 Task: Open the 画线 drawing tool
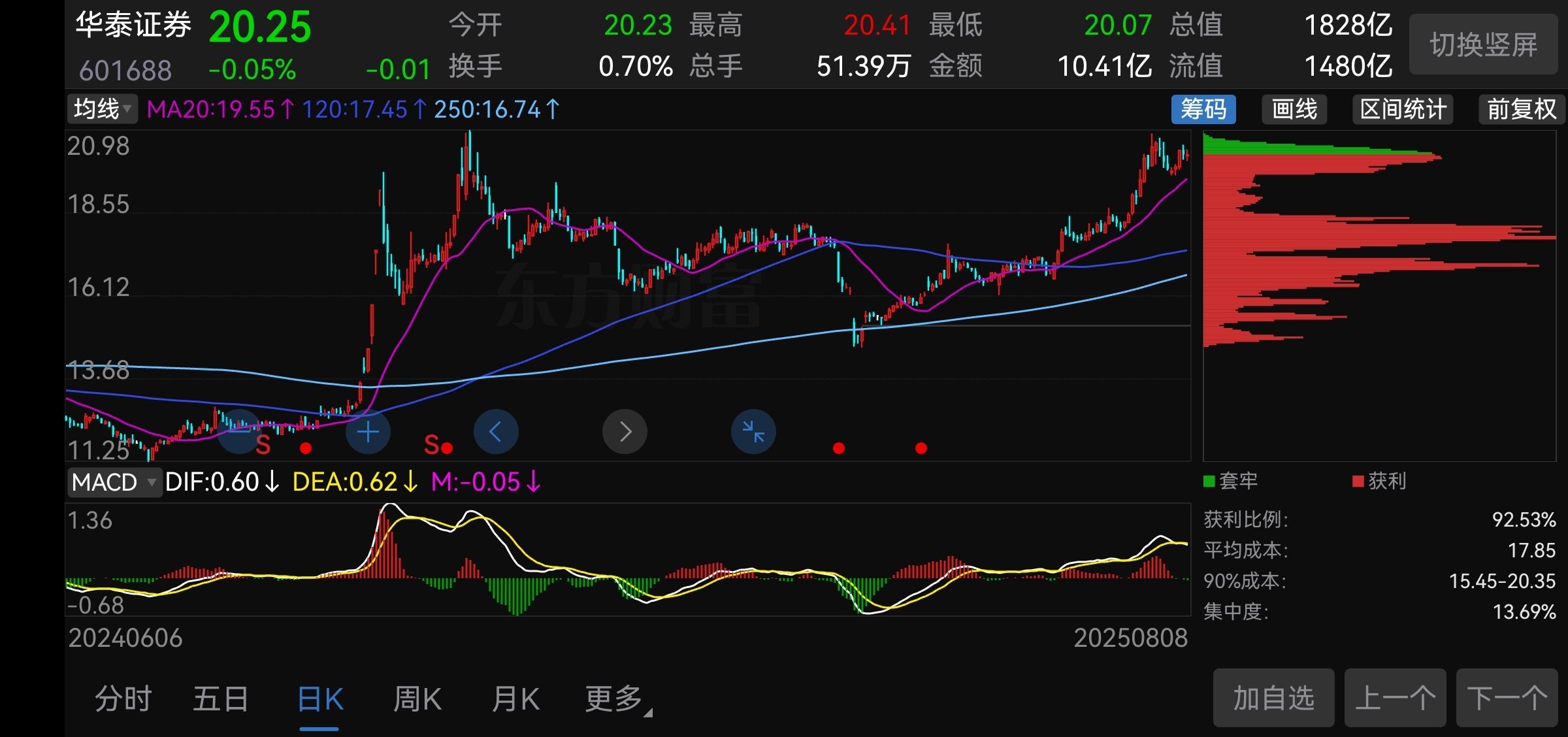pyautogui.click(x=1294, y=109)
